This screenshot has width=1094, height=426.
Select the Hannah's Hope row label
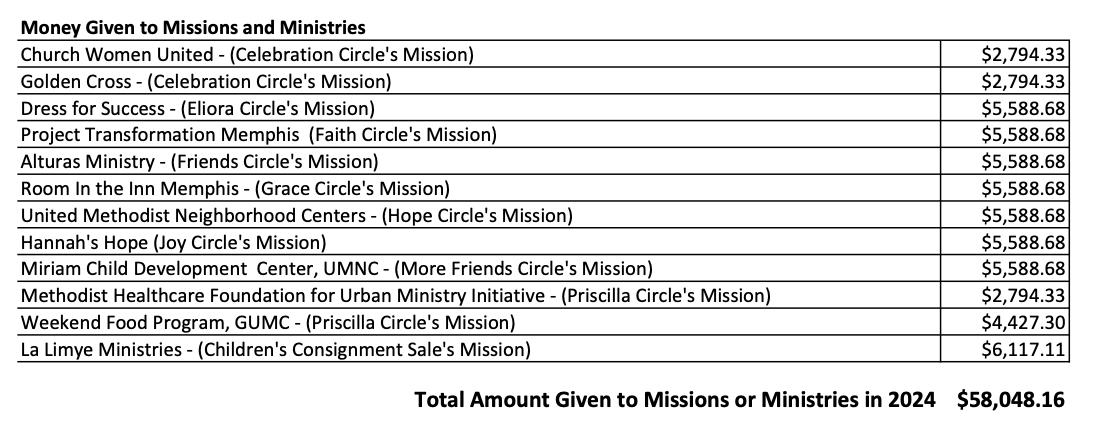(173, 242)
